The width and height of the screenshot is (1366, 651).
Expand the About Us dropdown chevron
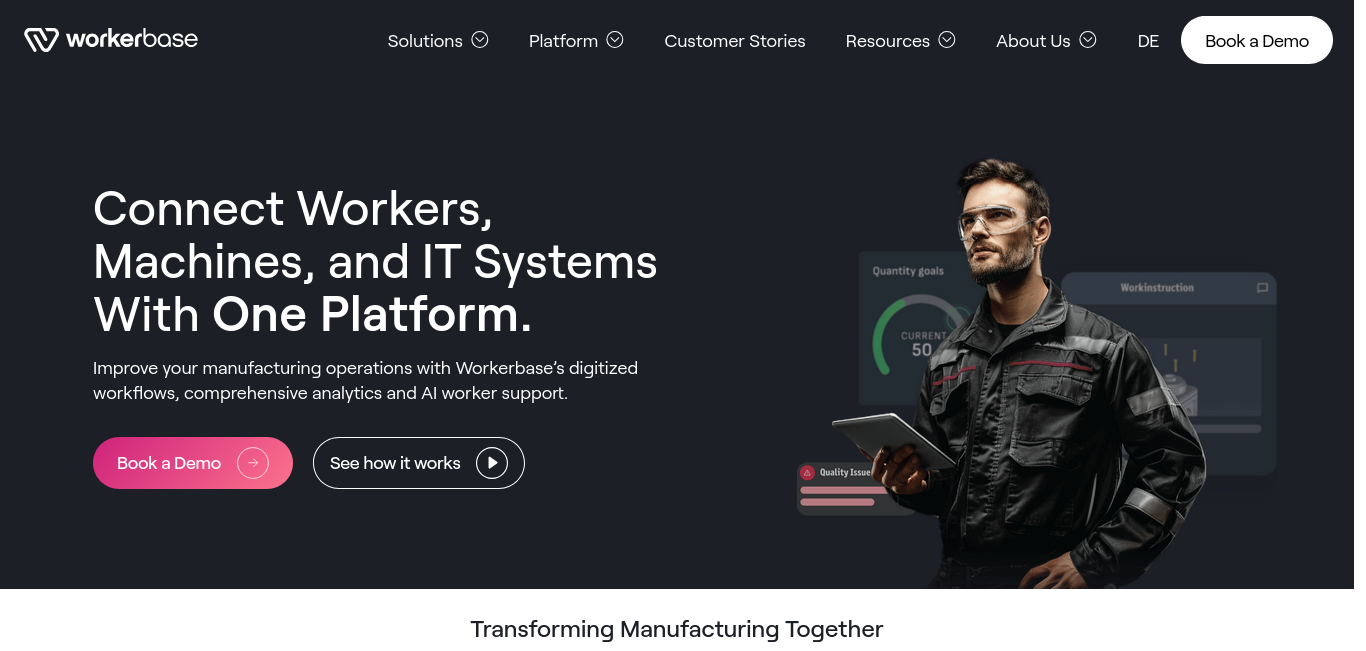pyautogui.click(x=1088, y=40)
